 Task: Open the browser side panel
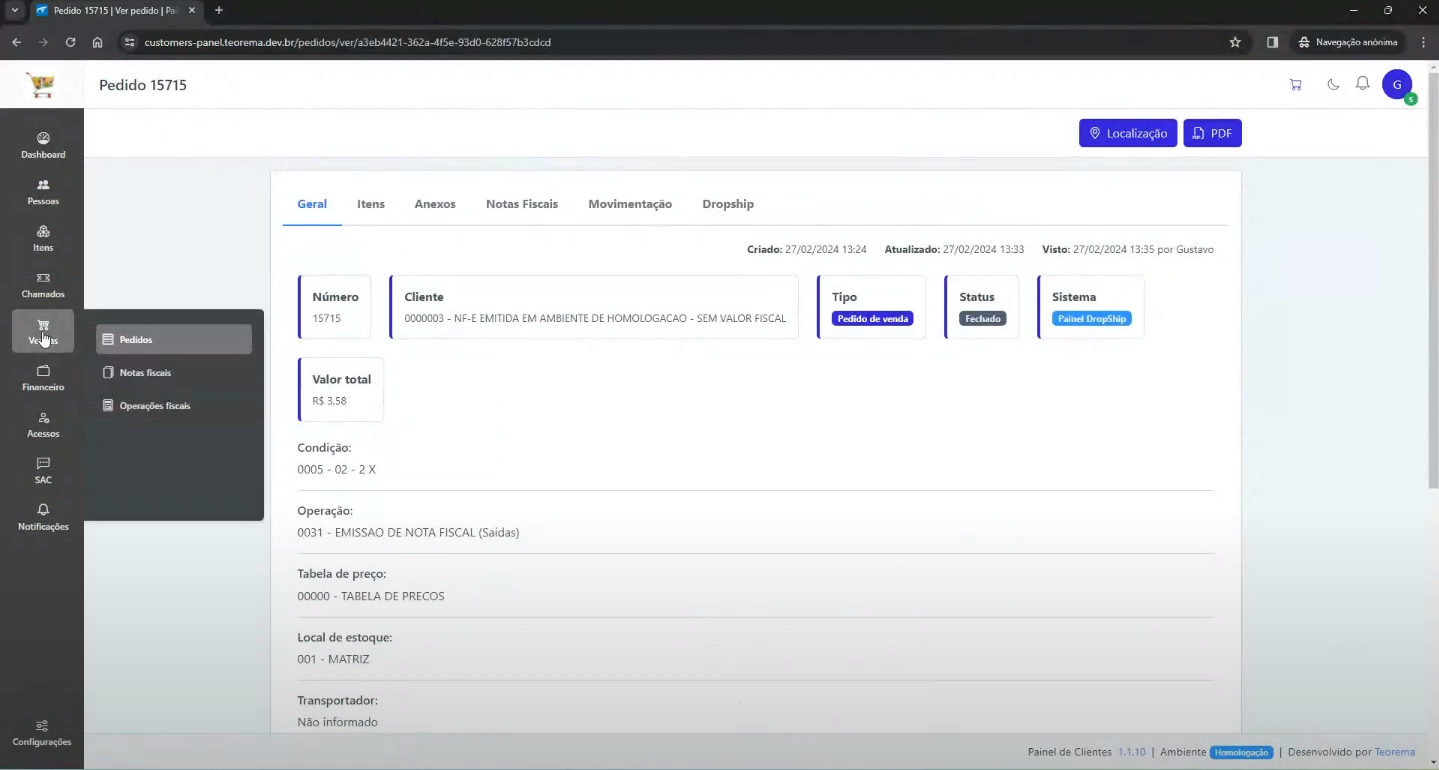coord(1272,42)
